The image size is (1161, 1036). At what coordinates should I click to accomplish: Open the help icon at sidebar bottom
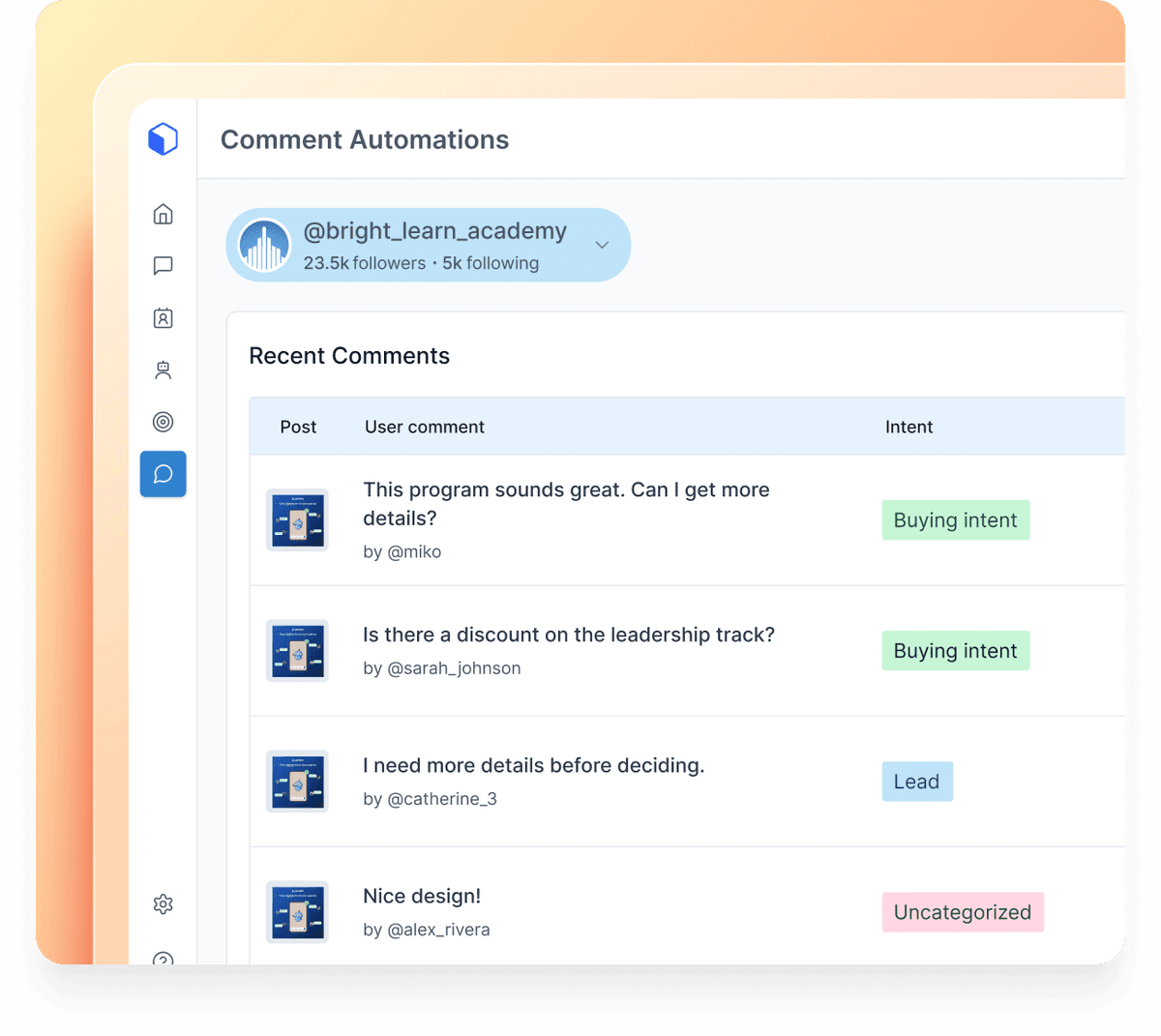(163, 960)
